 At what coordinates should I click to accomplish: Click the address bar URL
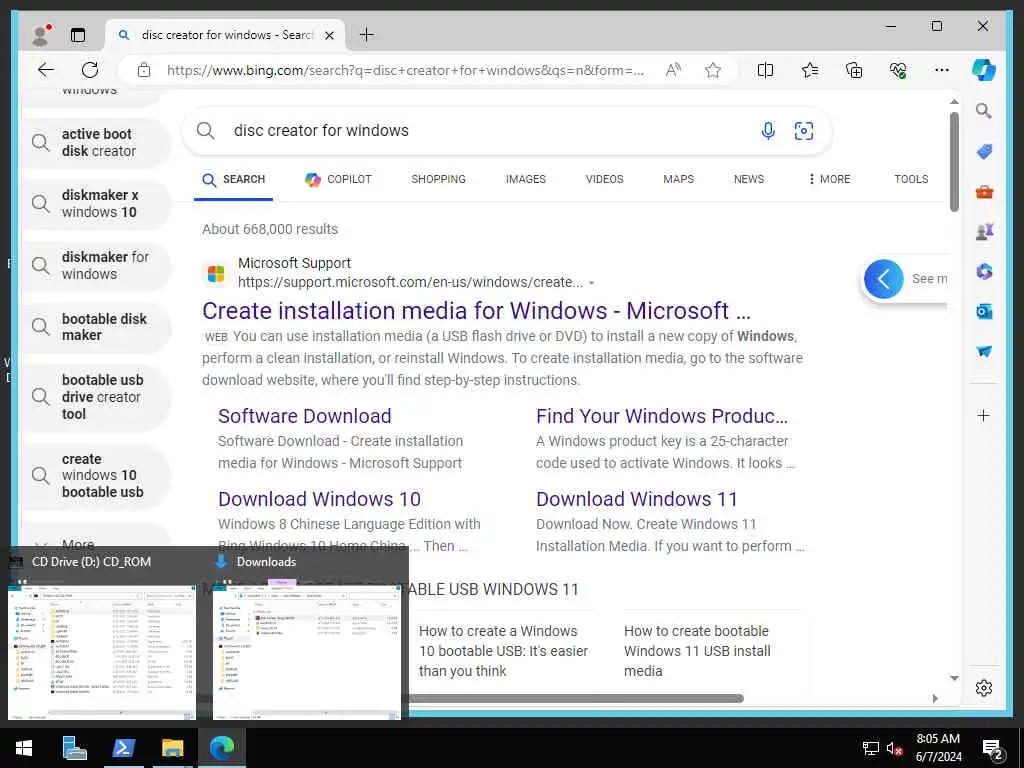(x=405, y=71)
